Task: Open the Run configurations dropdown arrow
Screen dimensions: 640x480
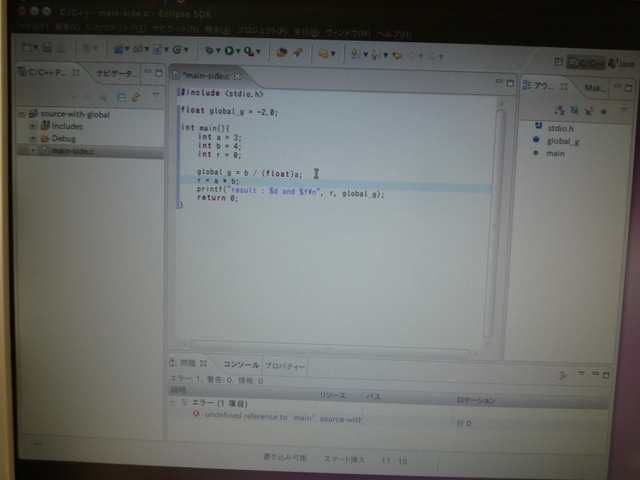Action: pos(238,51)
